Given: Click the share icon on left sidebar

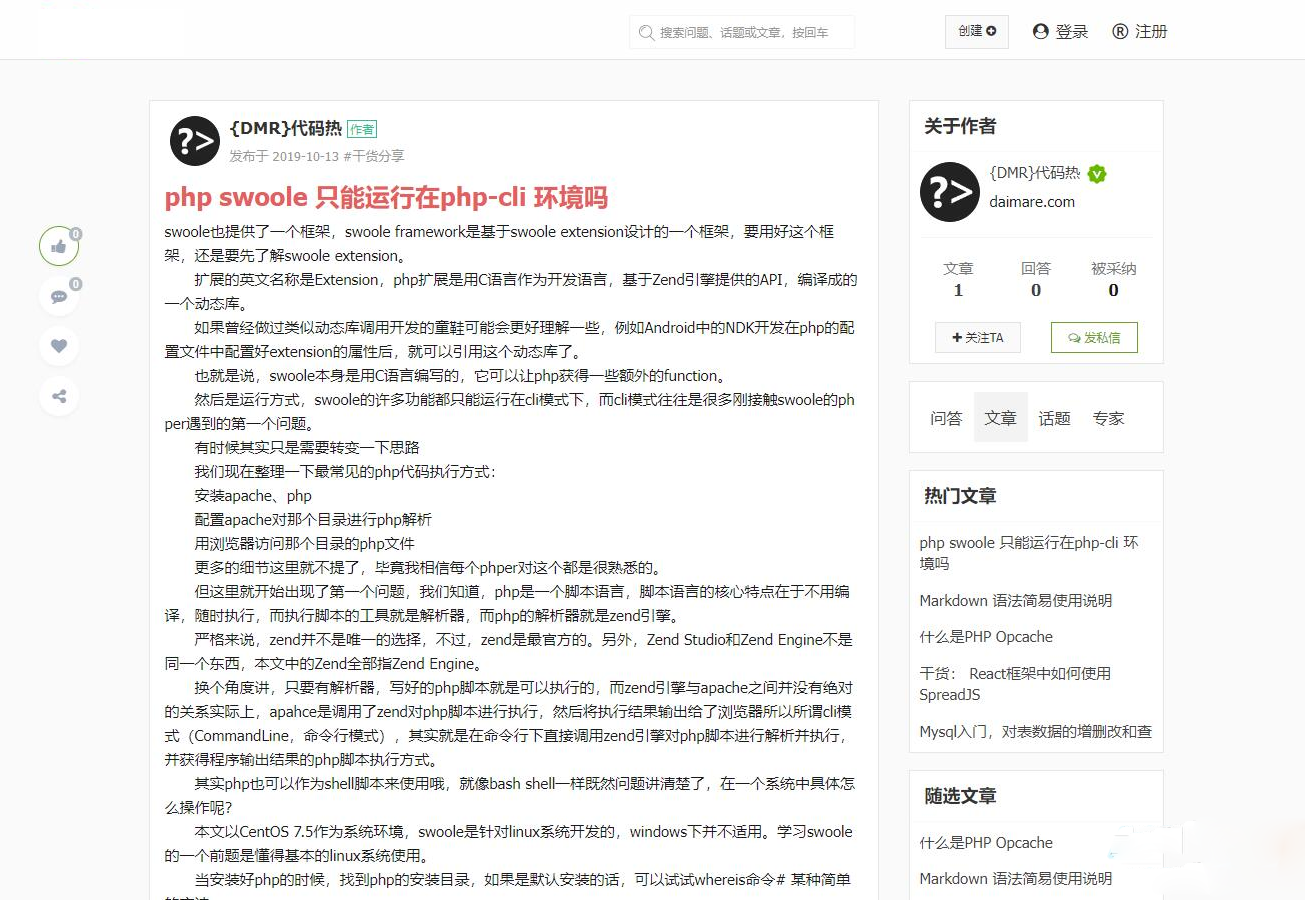Looking at the screenshot, I should (x=59, y=396).
